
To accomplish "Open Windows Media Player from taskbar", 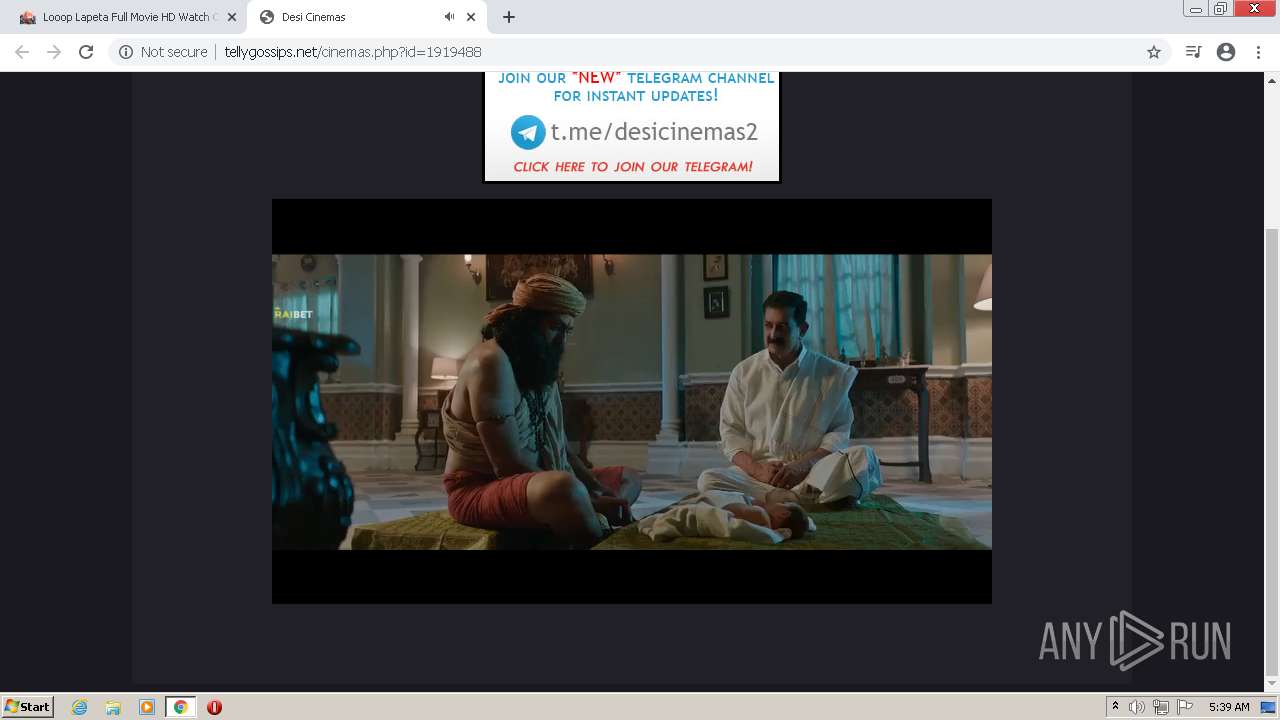I will pos(147,707).
